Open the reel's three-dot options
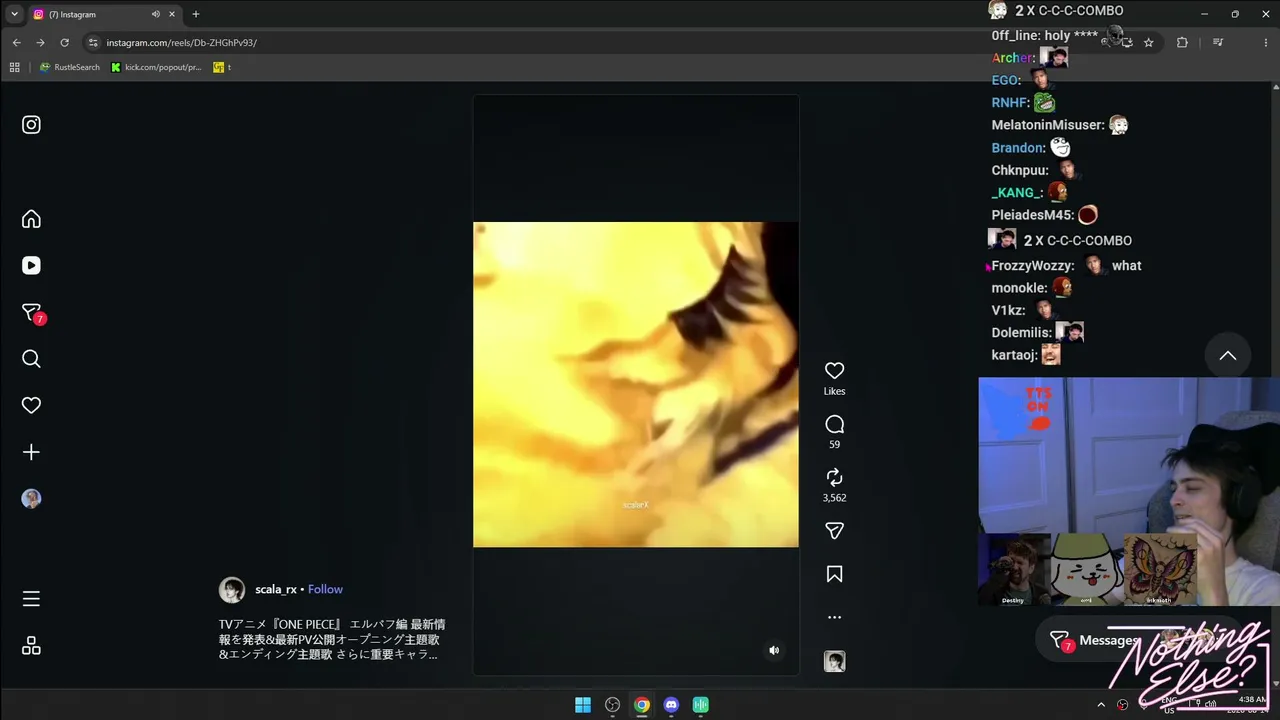 834,617
